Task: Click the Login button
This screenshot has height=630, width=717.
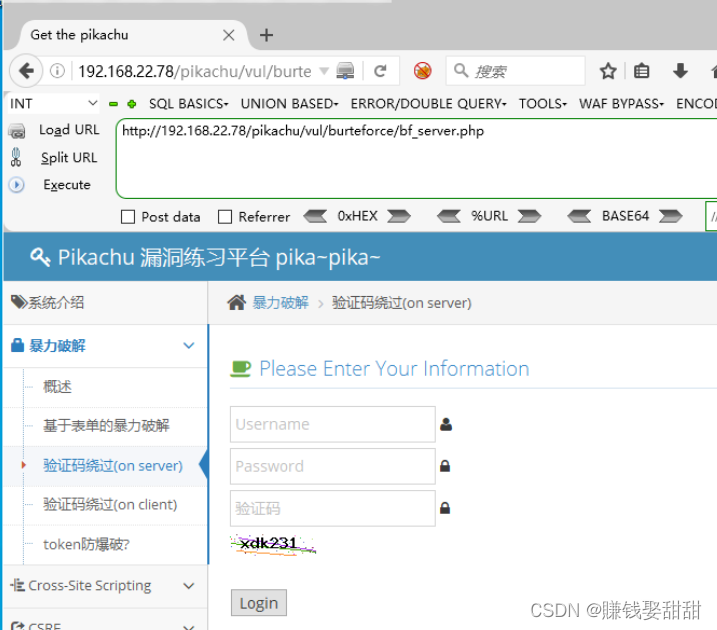Action: (259, 603)
